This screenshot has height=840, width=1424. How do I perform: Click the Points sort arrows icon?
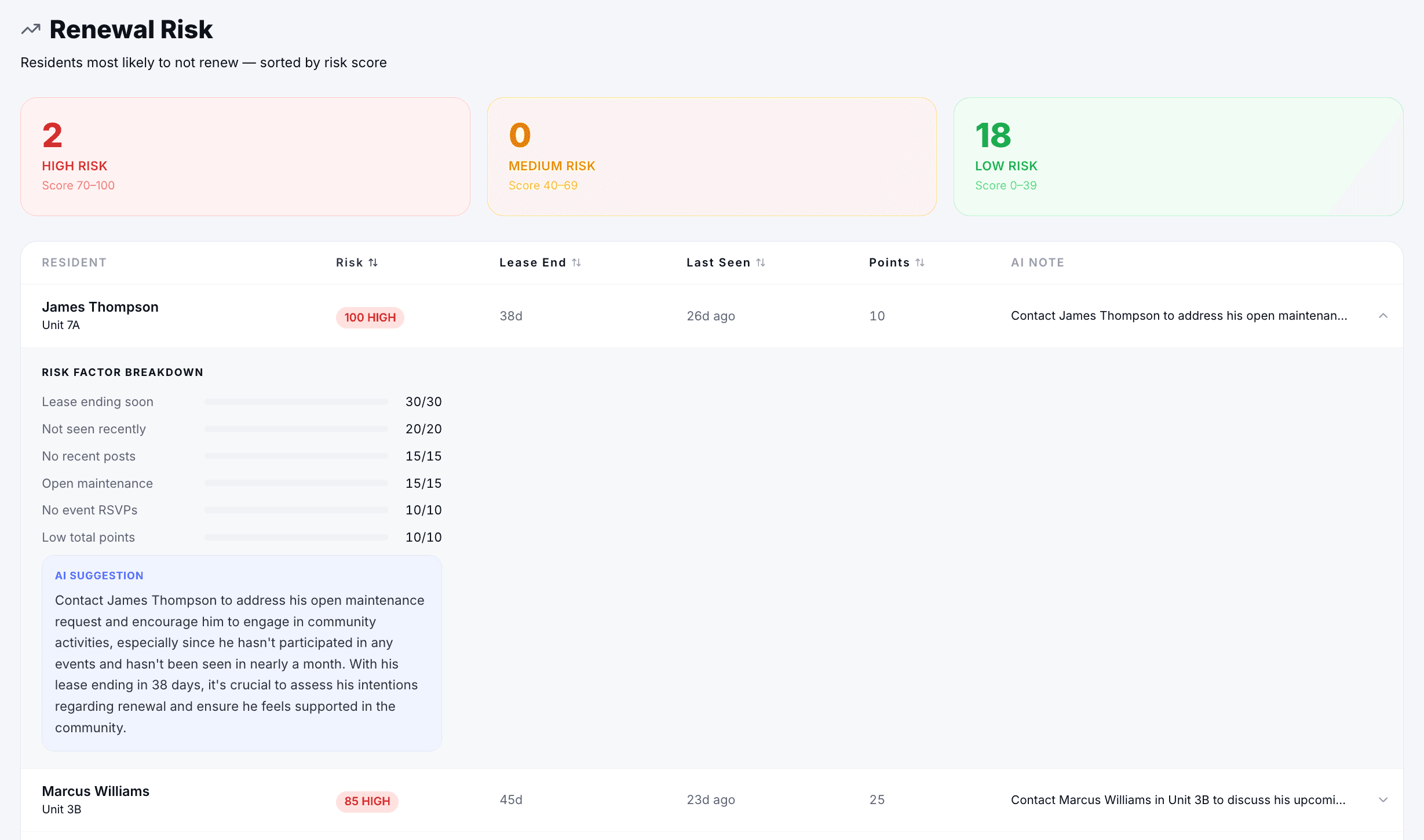tap(920, 262)
